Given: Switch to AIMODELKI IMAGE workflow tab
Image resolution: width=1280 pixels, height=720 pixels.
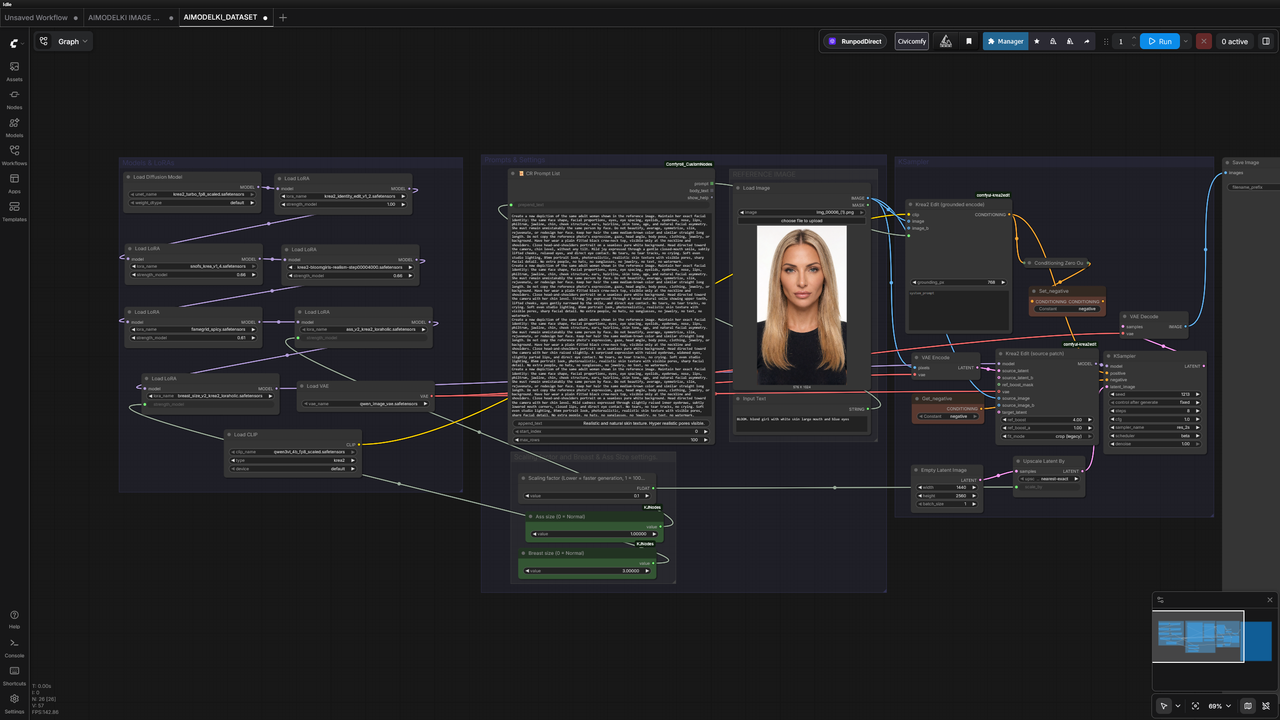Looking at the screenshot, I should (x=129, y=17).
